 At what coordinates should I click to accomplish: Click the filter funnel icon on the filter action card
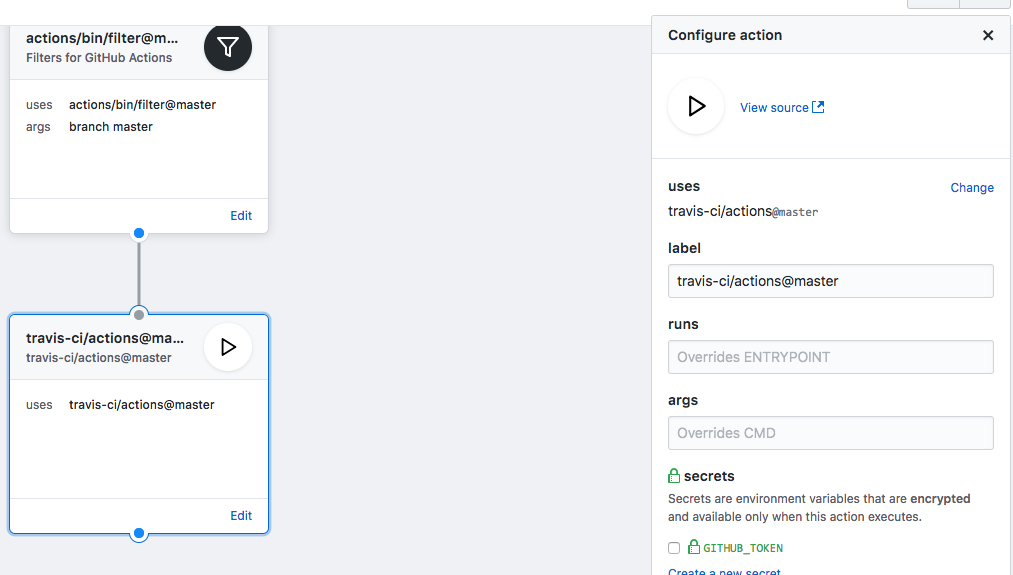228,47
